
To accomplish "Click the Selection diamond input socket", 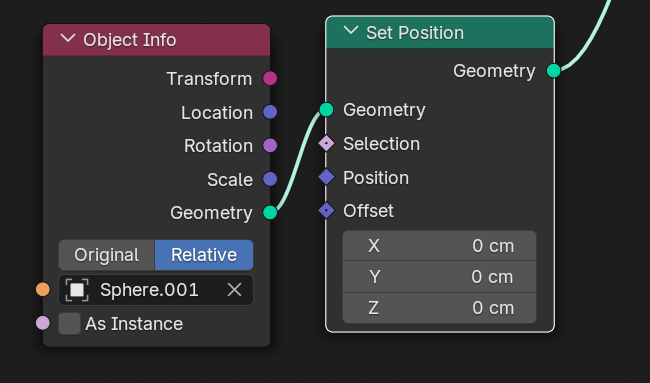I will pyautogui.click(x=326, y=143).
